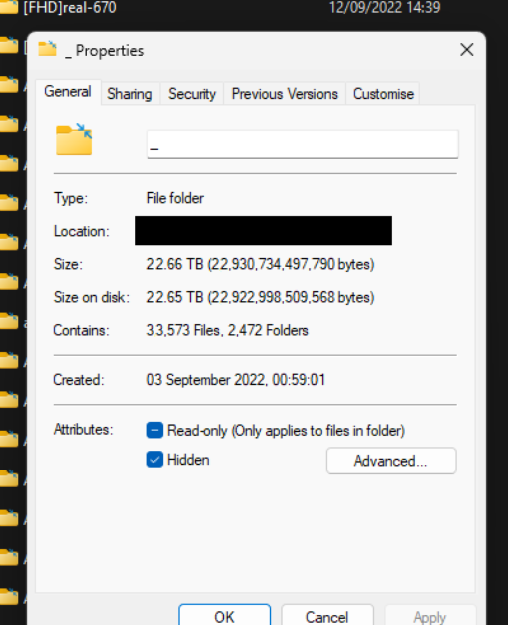Screen dimensions: 508x625
Task: Uncheck the Hidden attribute checkbox
Action: pos(155,460)
